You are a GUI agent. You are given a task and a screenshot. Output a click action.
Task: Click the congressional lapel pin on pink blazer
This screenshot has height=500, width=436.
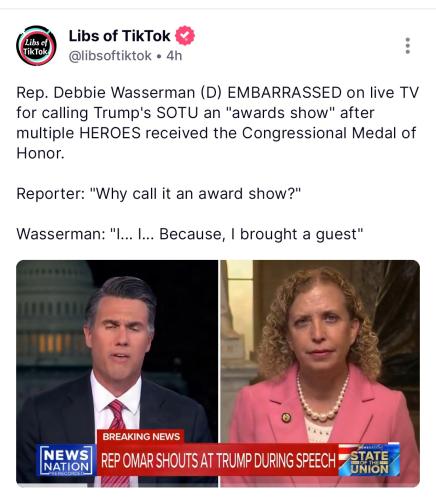click(286, 417)
